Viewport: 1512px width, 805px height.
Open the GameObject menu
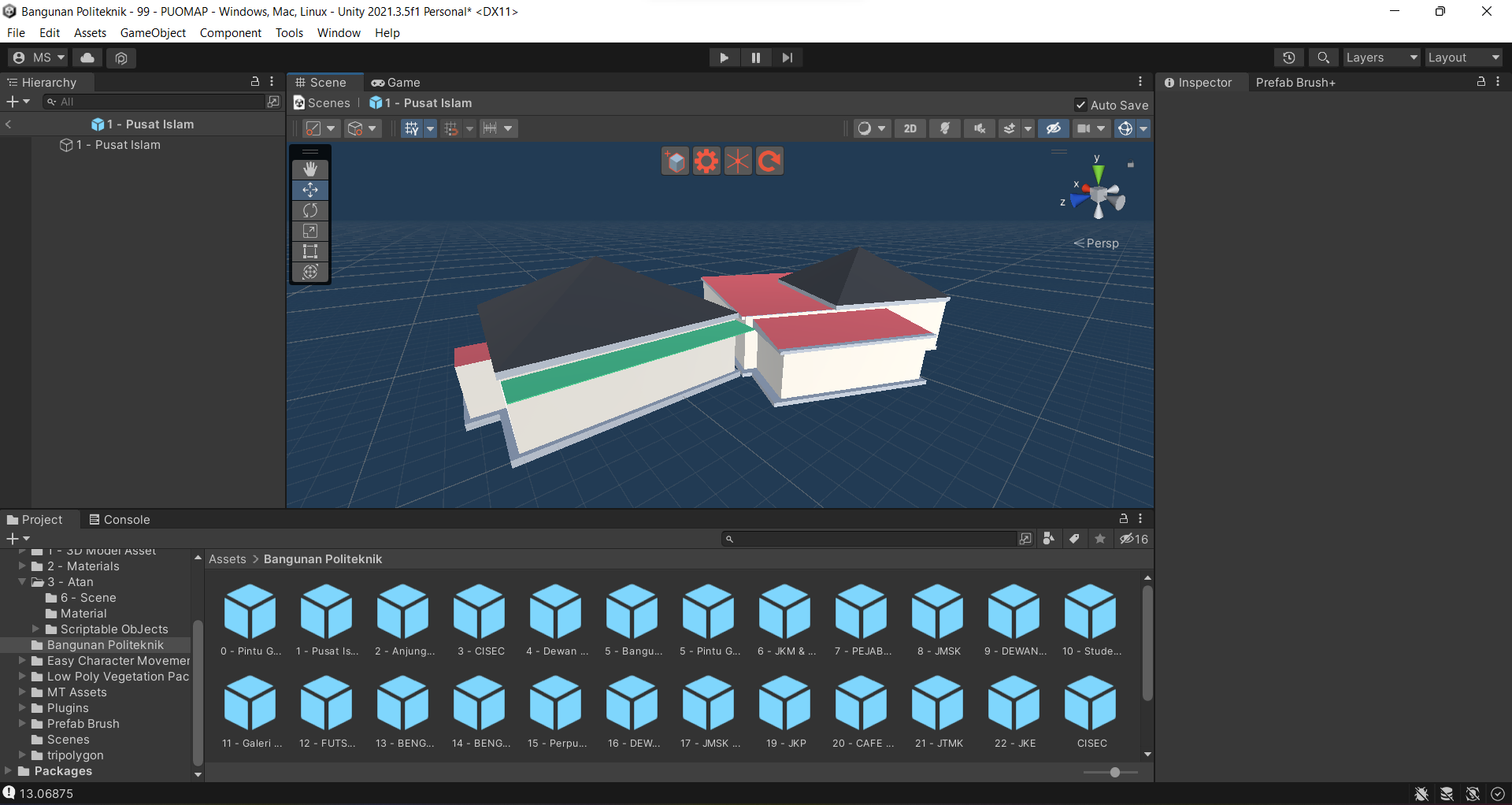tap(153, 33)
